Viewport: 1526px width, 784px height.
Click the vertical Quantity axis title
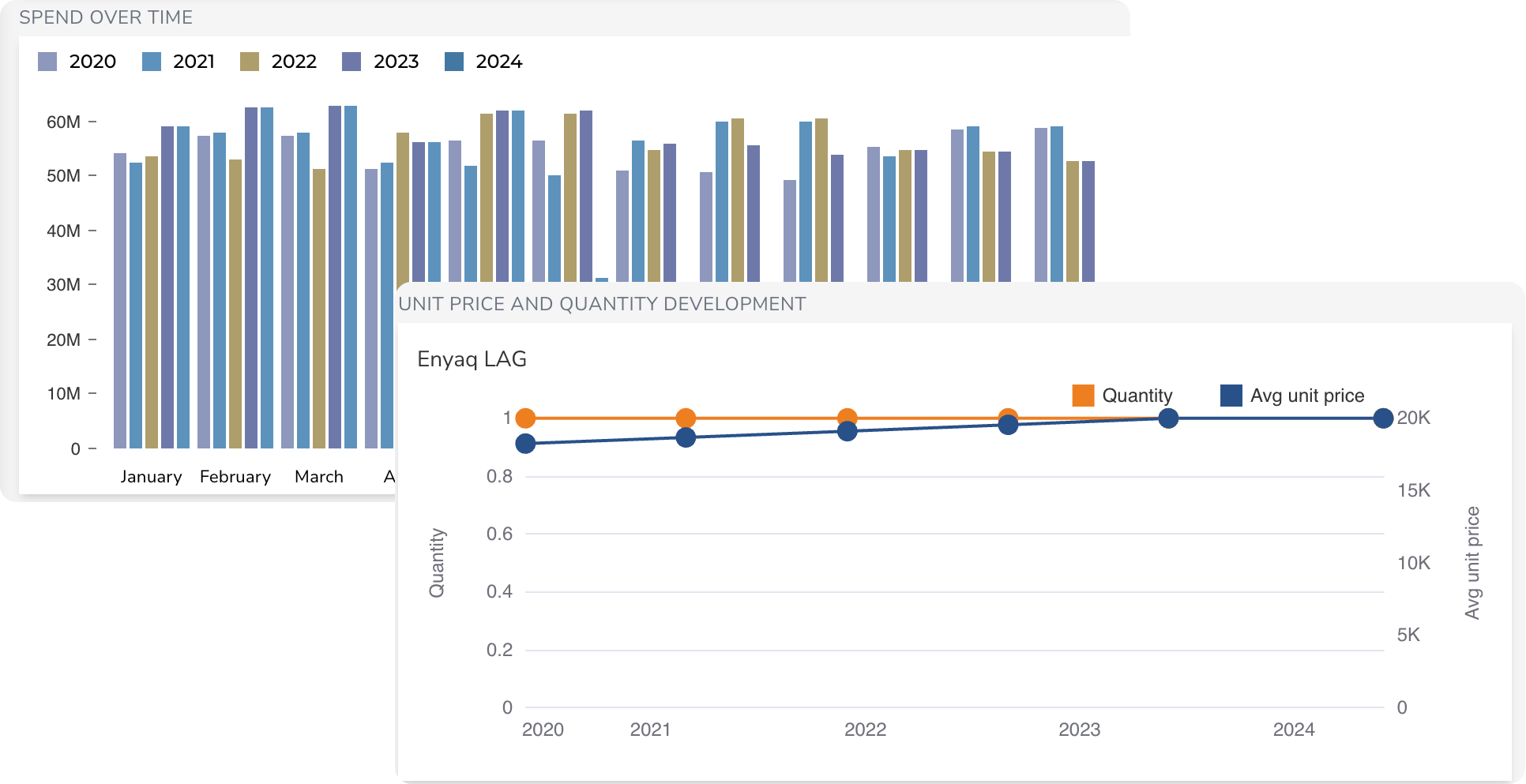pos(437,563)
